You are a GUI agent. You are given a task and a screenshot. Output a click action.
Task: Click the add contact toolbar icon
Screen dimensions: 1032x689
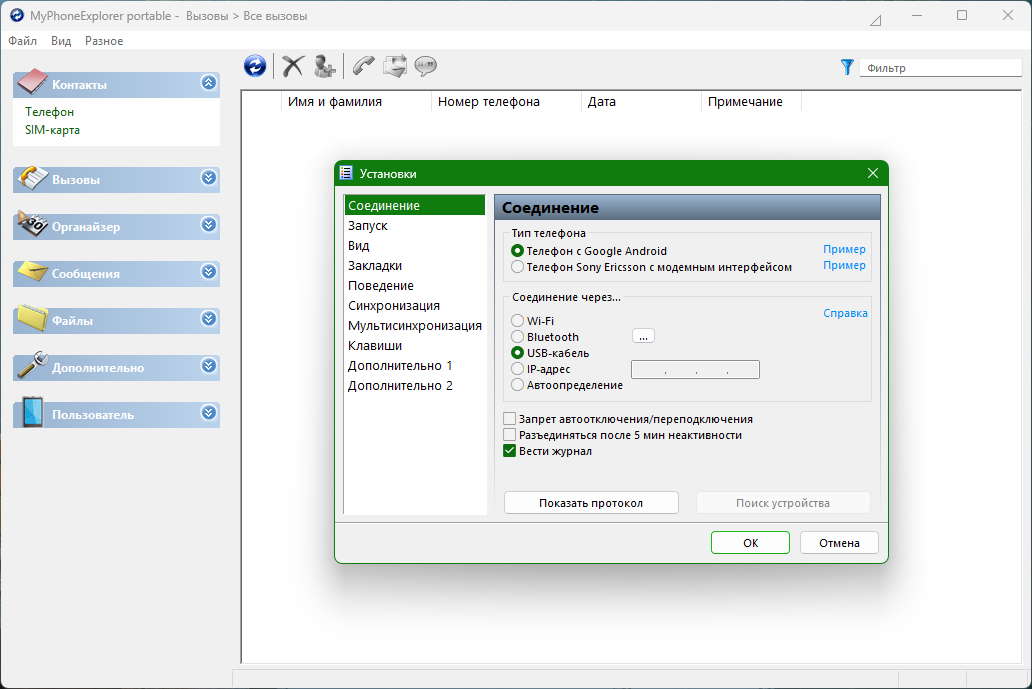tap(324, 66)
